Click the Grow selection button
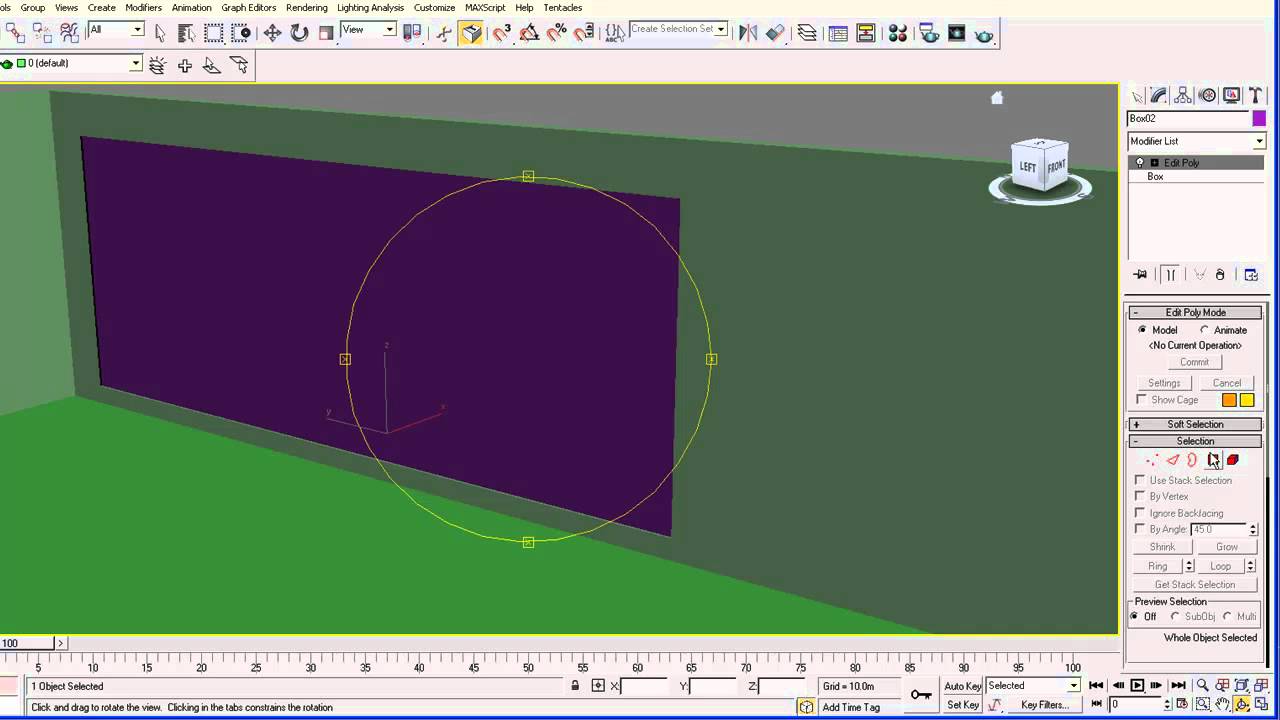This screenshot has width=1280, height=720. point(1227,547)
